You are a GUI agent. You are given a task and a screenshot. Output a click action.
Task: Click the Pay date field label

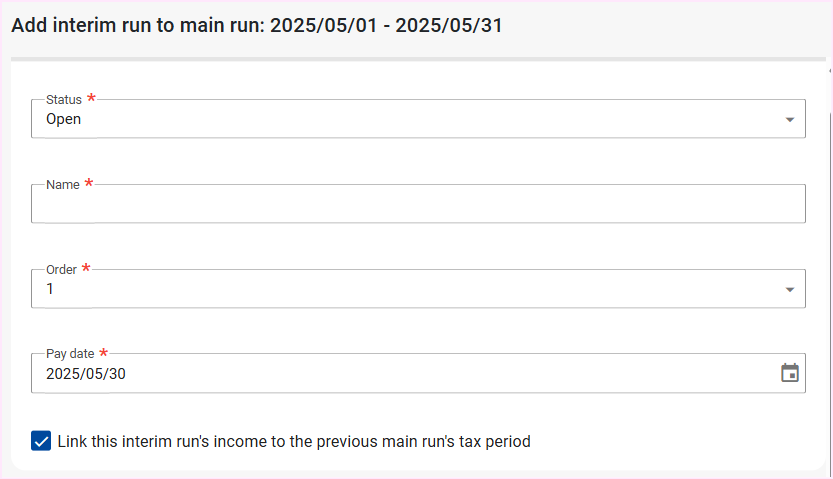click(x=70, y=354)
